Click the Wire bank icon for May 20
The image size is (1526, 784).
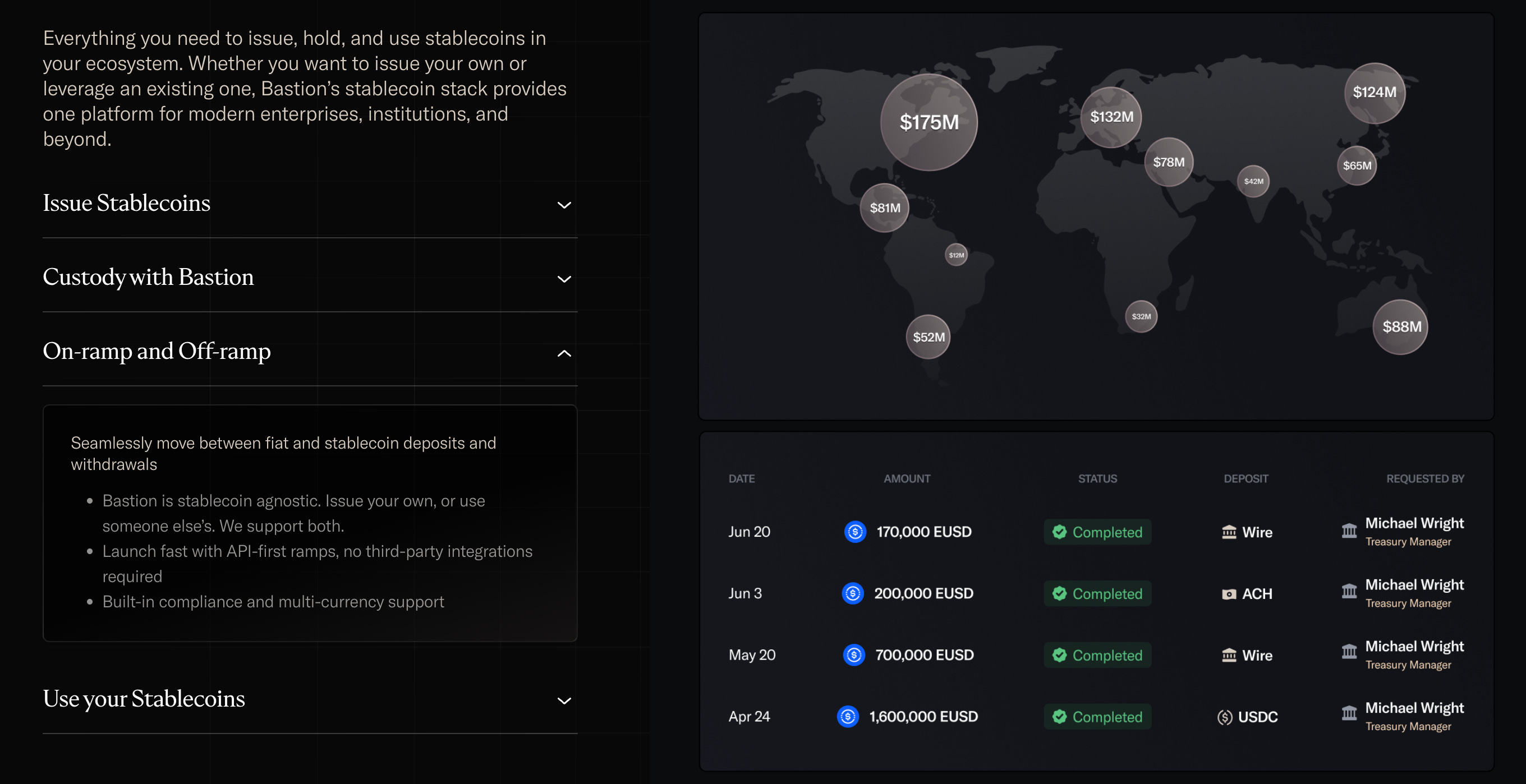coord(1229,656)
